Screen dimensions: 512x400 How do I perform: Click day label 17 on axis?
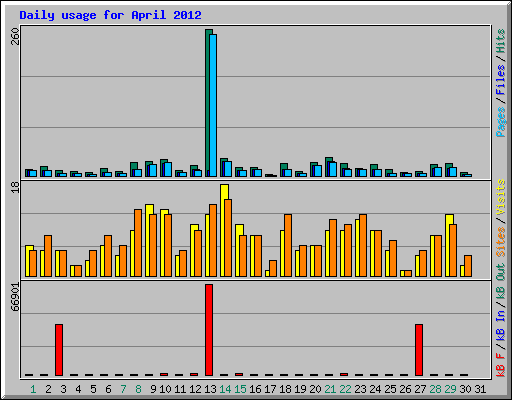tap(270, 389)
